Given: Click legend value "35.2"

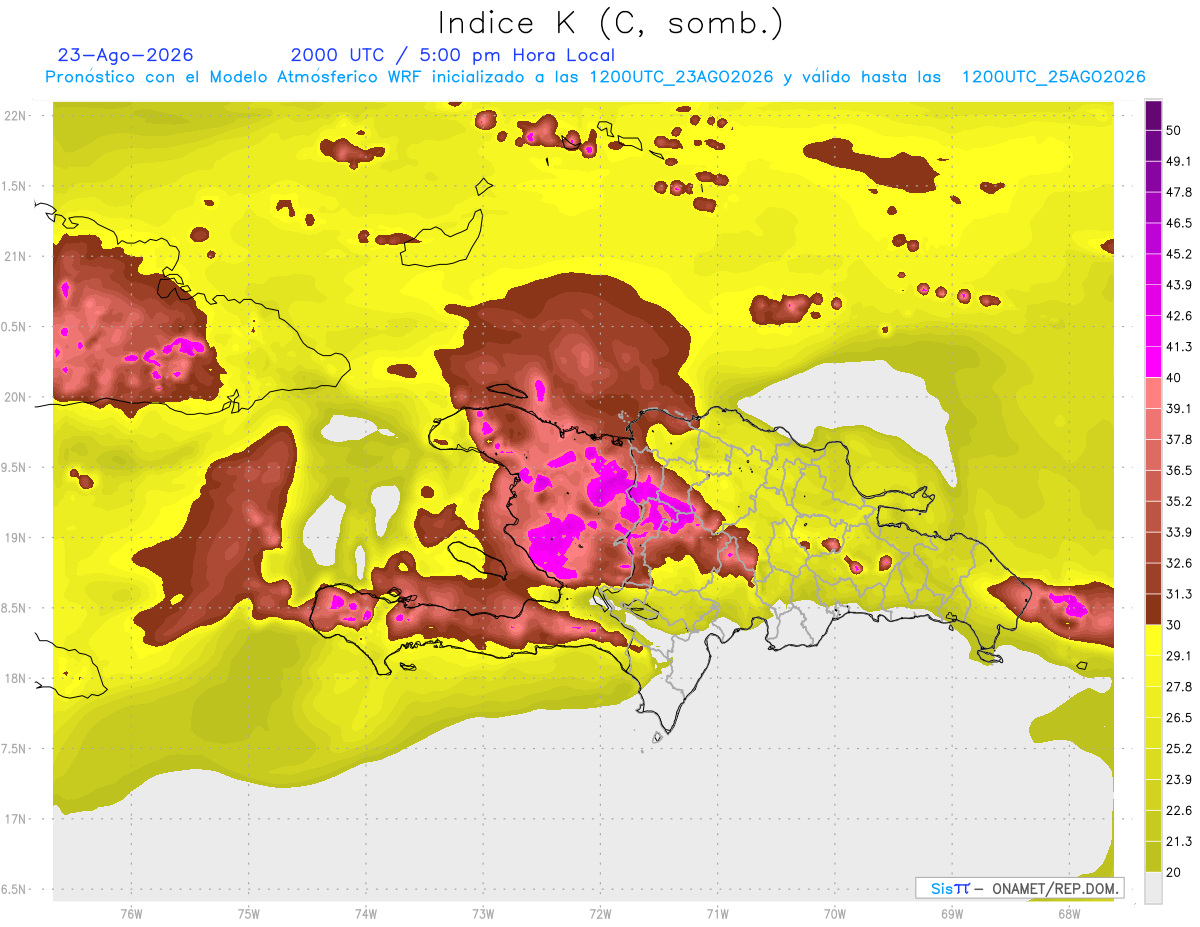Looking at the screenshot, I should tap(1178, 501).
